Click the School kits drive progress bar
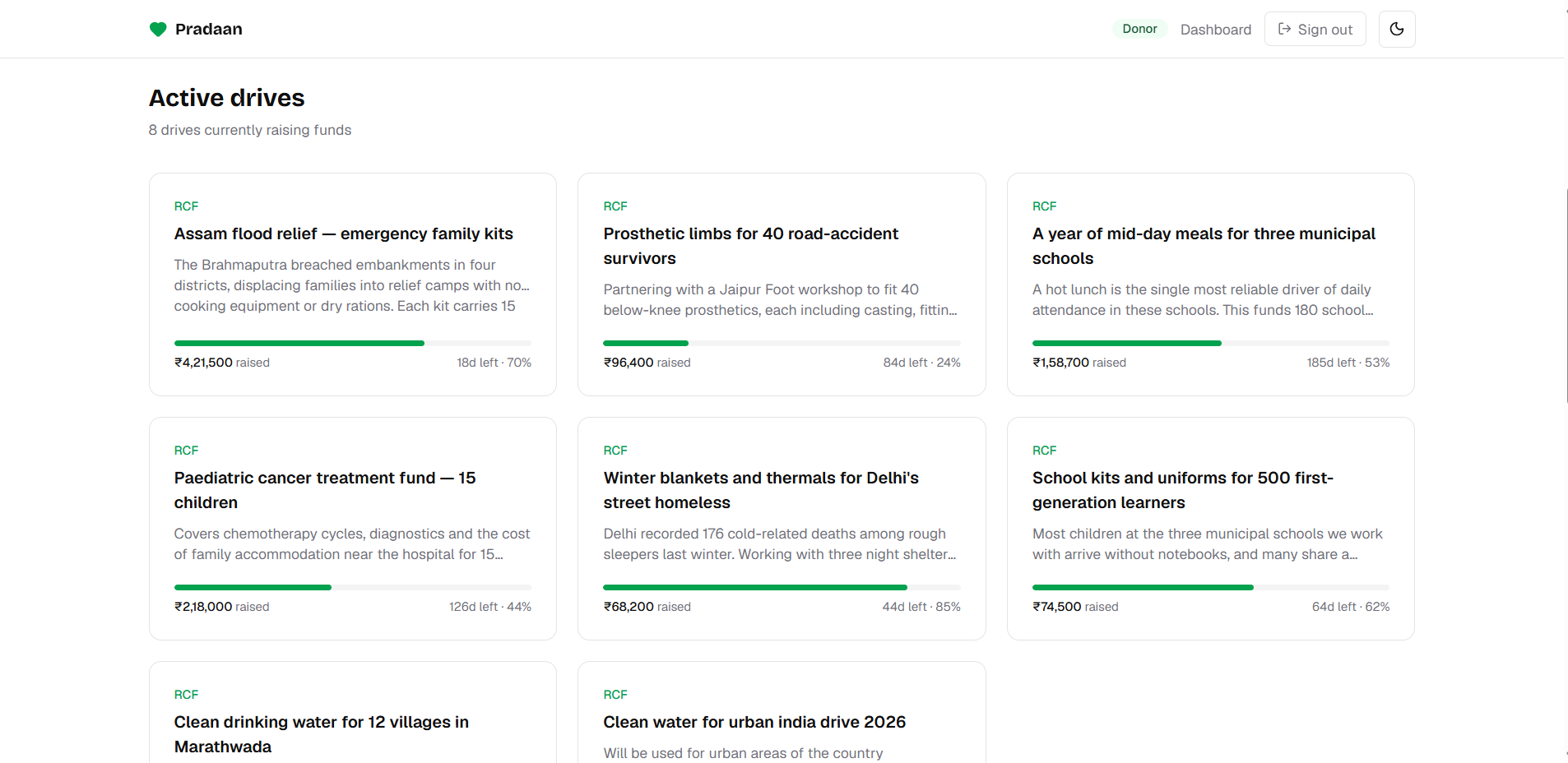 (x=1211, y=587)
